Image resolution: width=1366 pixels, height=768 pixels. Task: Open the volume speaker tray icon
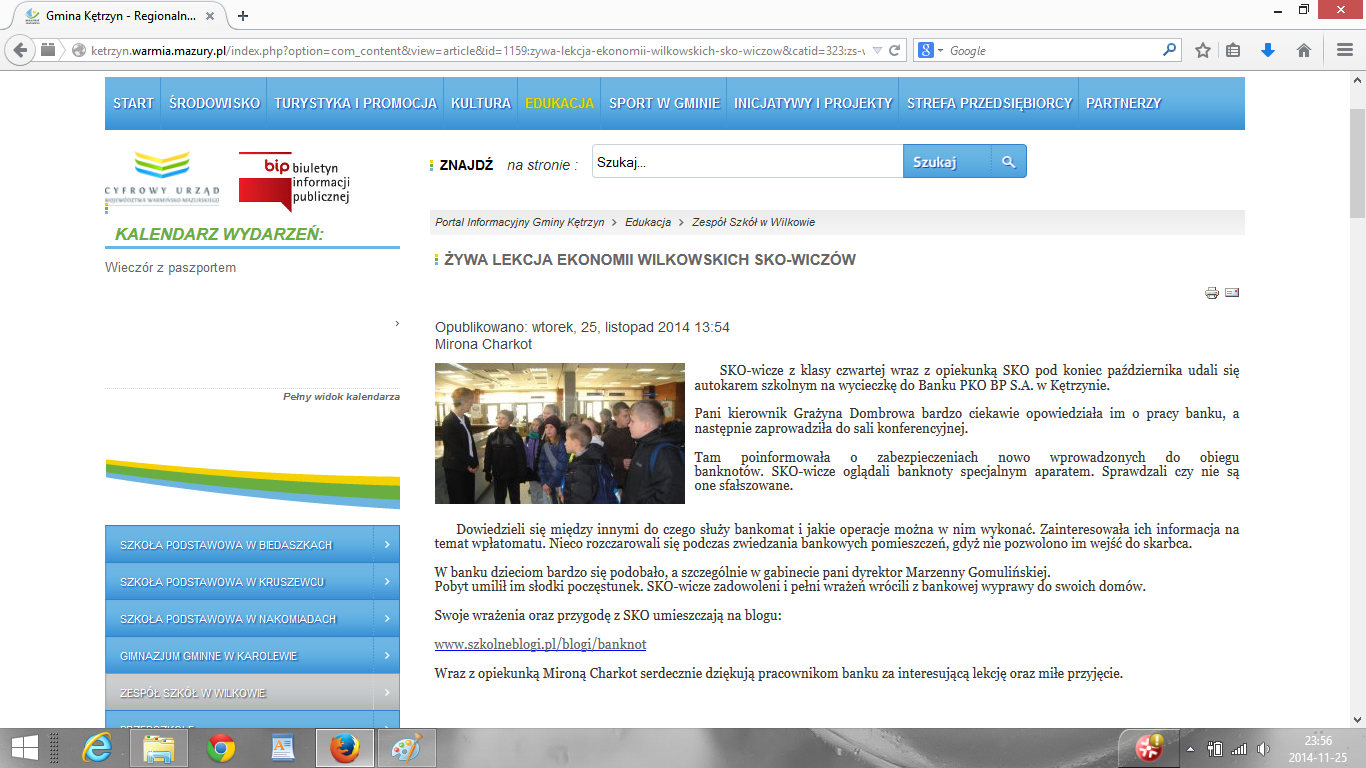point(1264,749)
